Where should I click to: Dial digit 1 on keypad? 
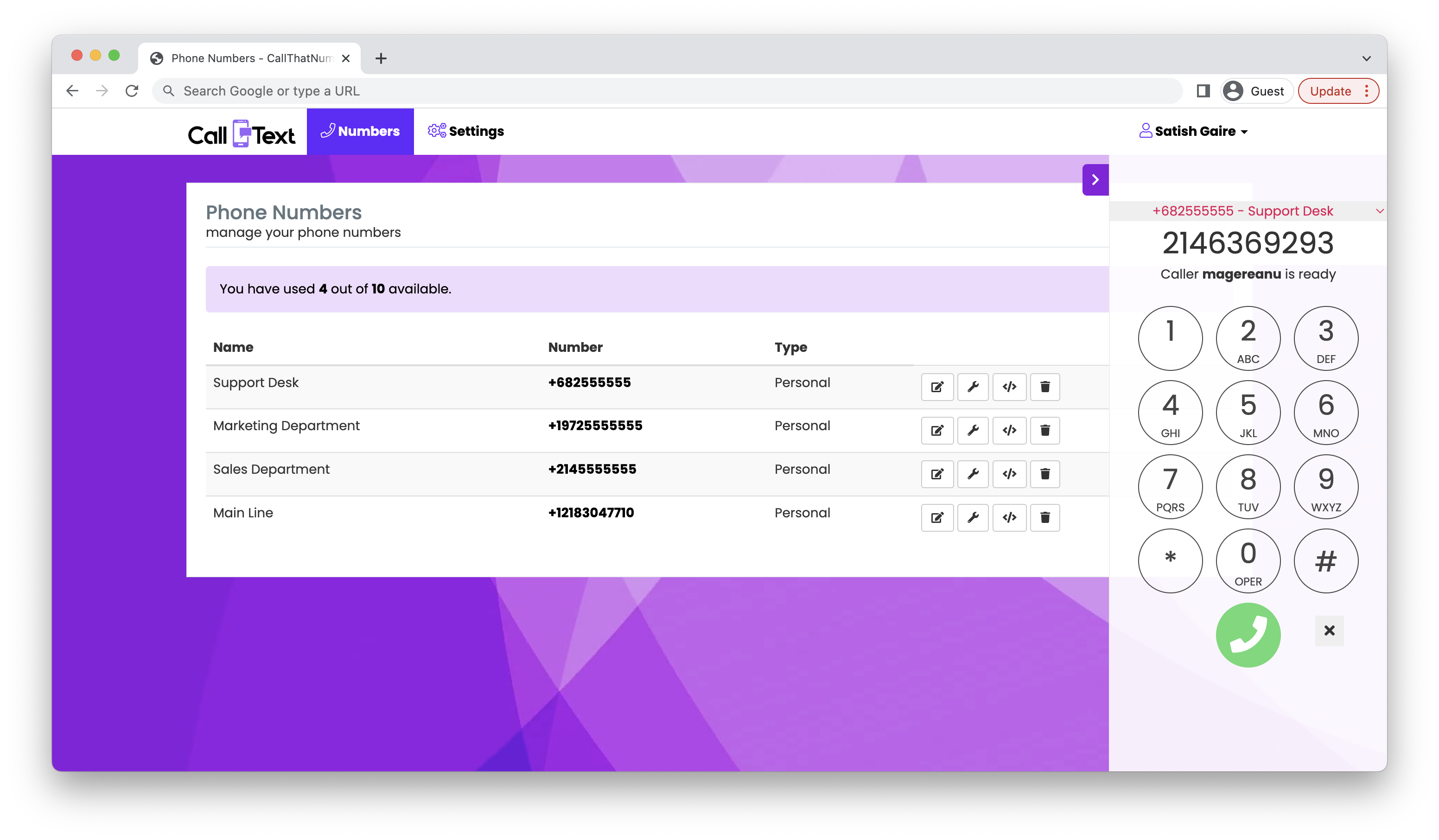(1170, 338)
